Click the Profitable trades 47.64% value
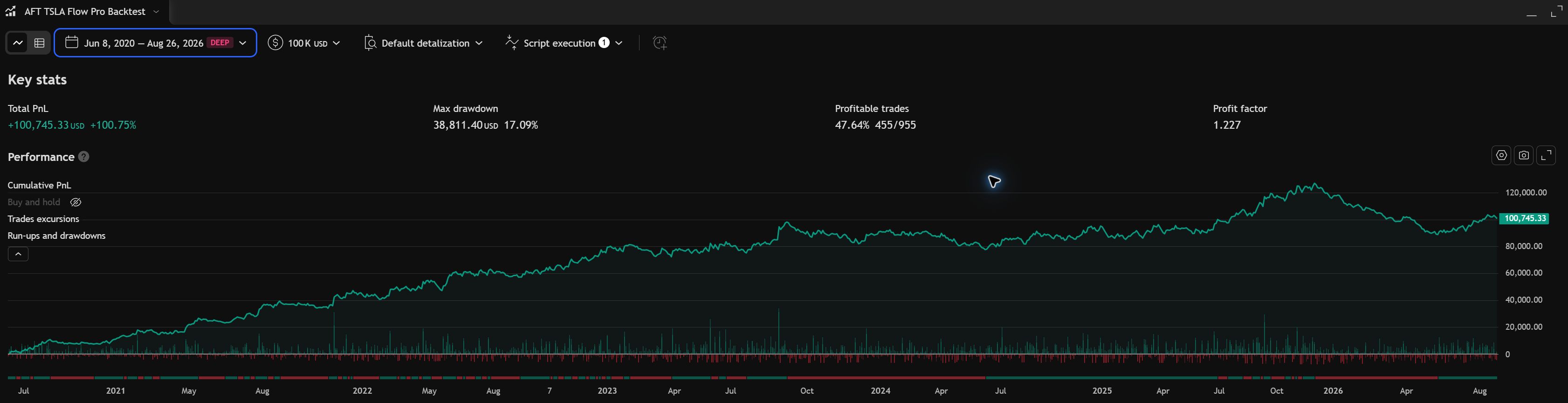The width and height of the screenshot is (1568, 403). click(x=852, y=125)
